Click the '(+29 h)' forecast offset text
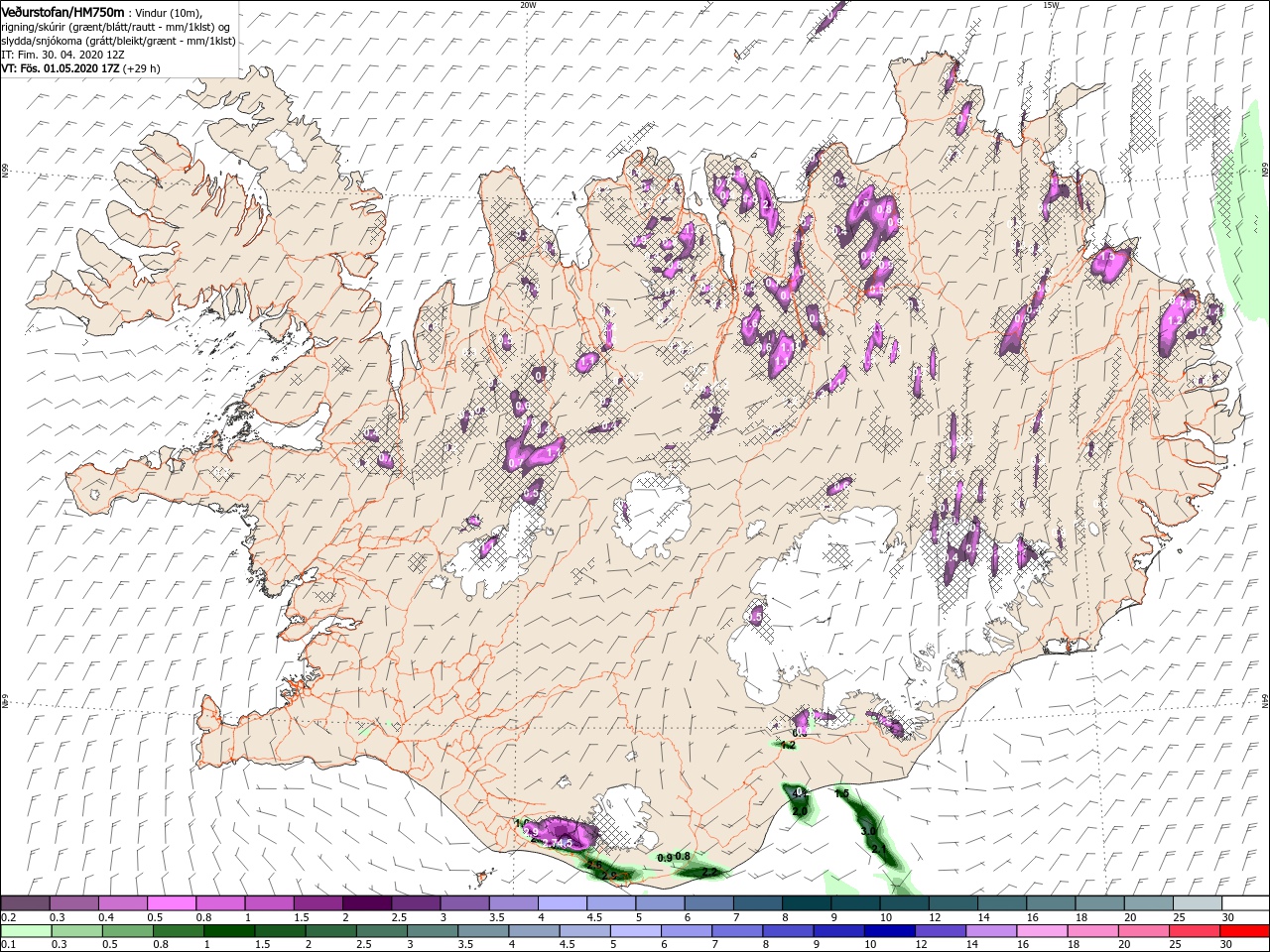Image resolution: width=1270 pixels, height=952 pixels. (x=142, y=68)
